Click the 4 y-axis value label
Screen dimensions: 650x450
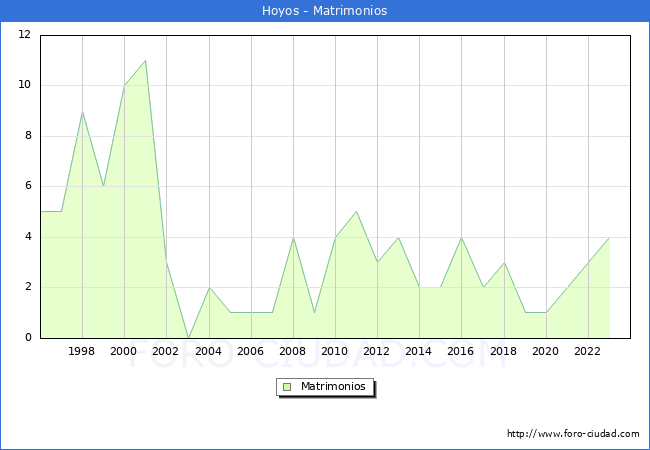pos(28,237)
